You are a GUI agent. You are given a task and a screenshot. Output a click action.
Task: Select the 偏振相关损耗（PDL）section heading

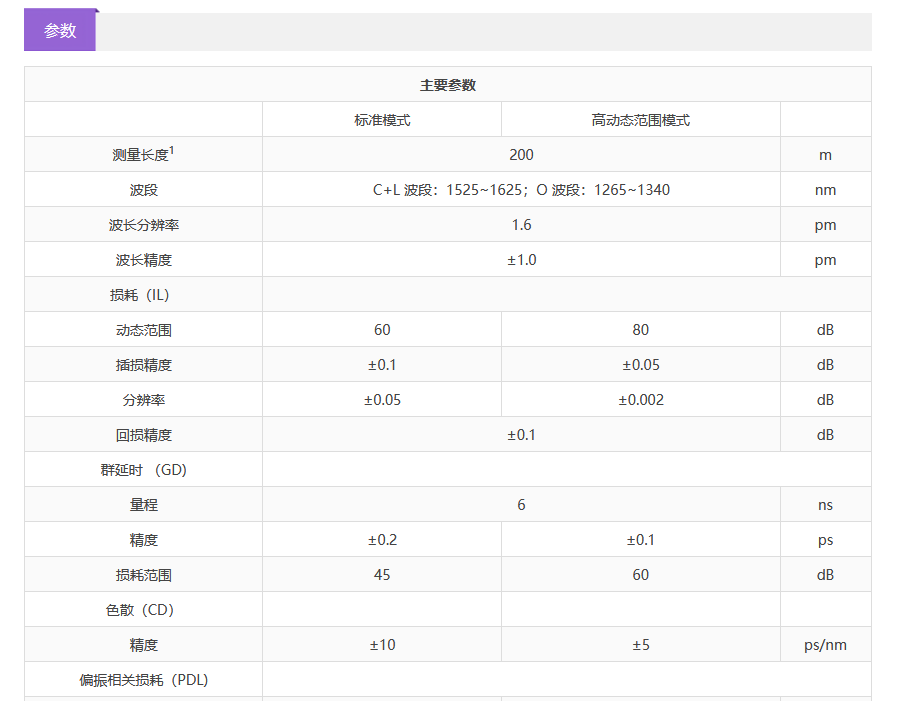click(x=144, y=680)
